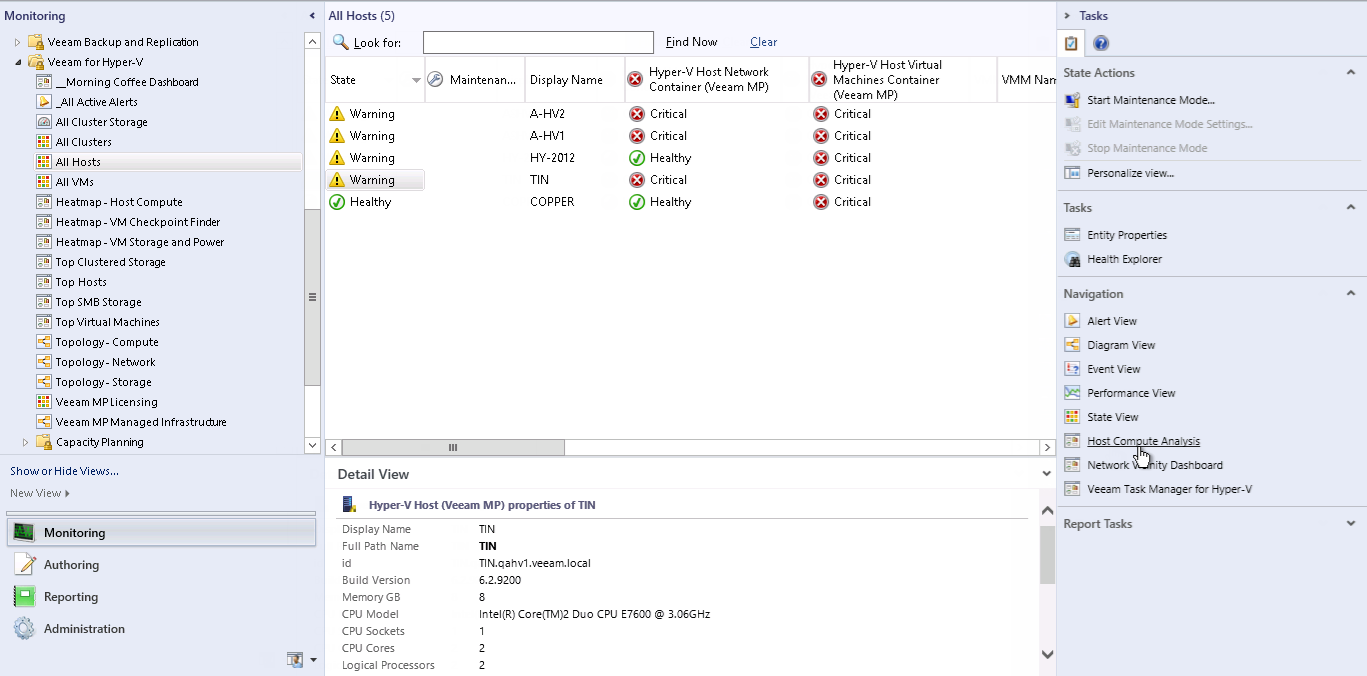Open the Performance View icon
Screen dimensions: 1367x676
pos(1072,393)
